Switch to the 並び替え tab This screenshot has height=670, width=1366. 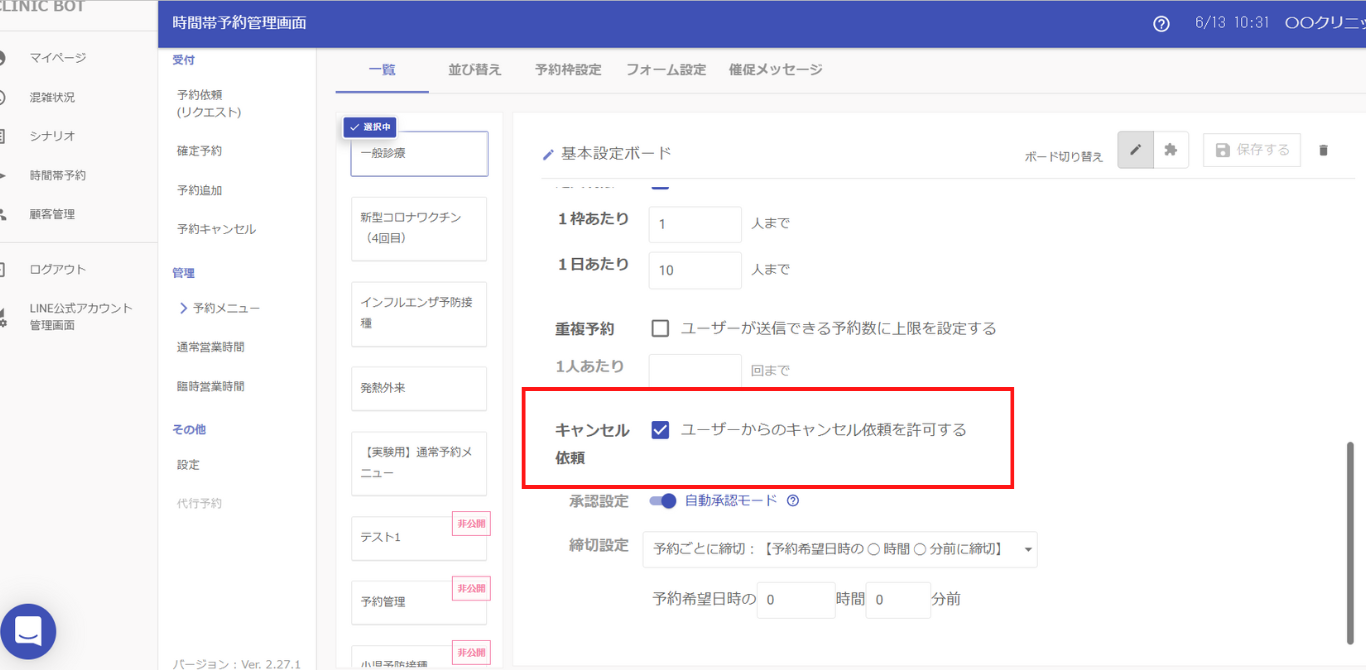(x=475, y=70)
